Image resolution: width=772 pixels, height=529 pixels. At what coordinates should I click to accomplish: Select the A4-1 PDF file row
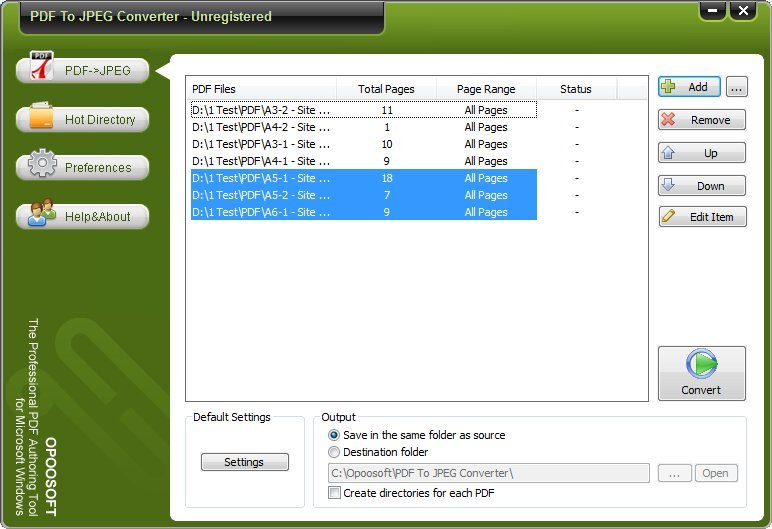click(363, 161)
